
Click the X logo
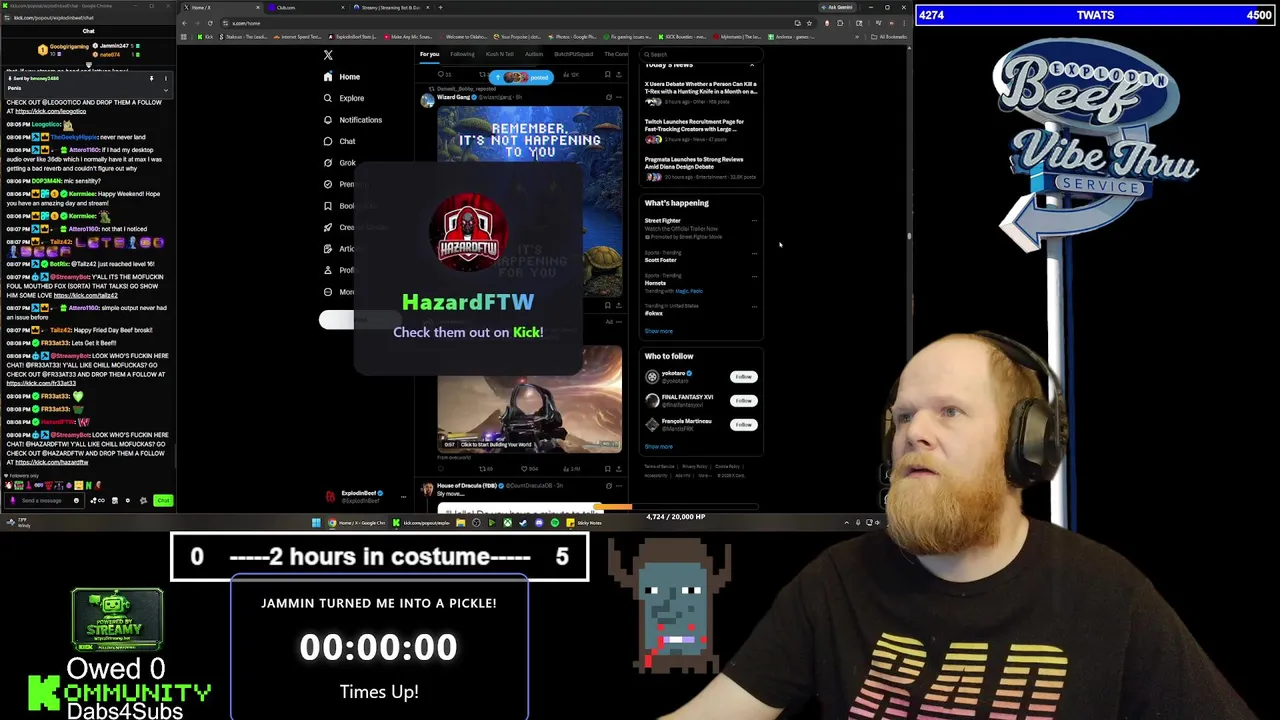[x=328, y=55]
